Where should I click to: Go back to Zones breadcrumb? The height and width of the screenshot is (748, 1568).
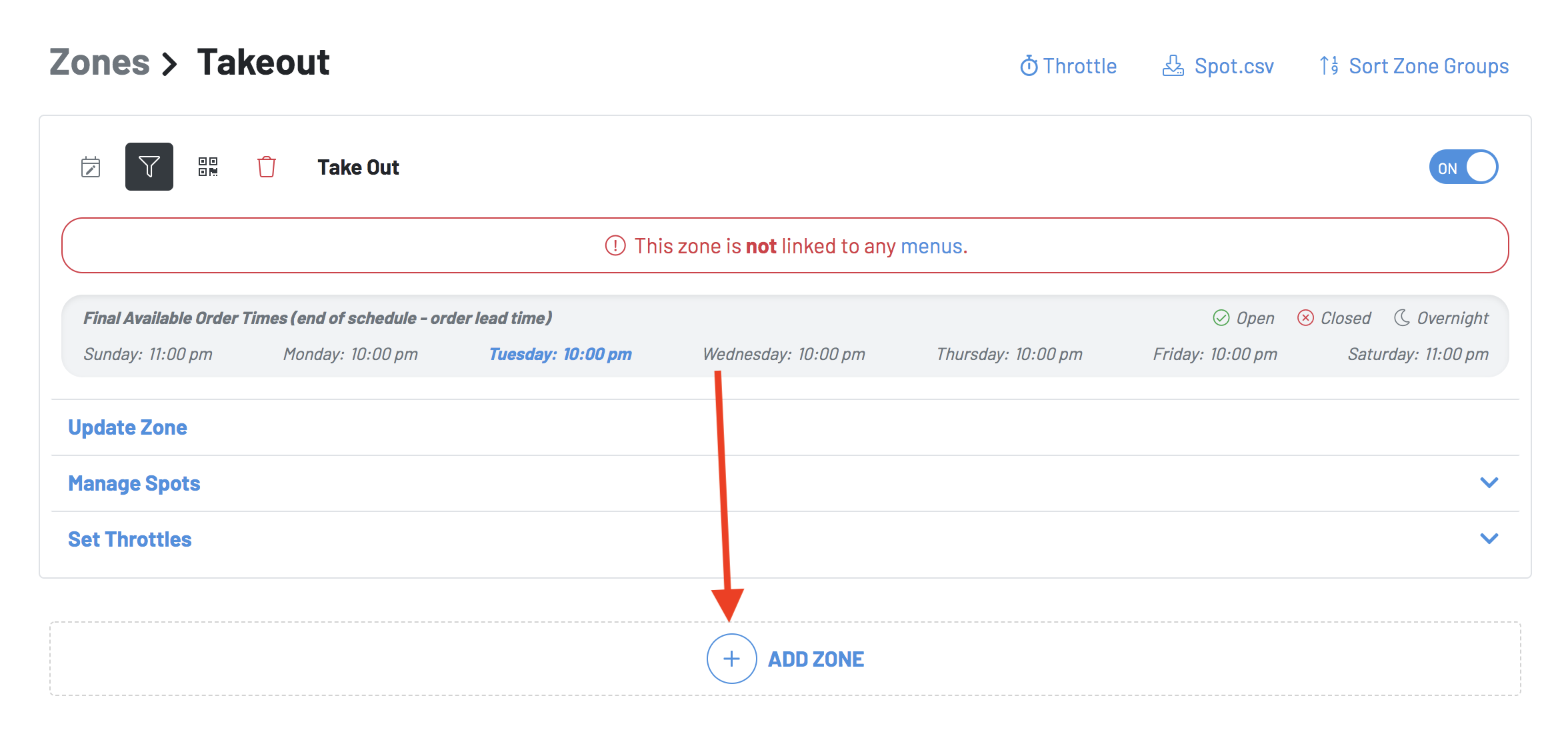coord(99,63)
